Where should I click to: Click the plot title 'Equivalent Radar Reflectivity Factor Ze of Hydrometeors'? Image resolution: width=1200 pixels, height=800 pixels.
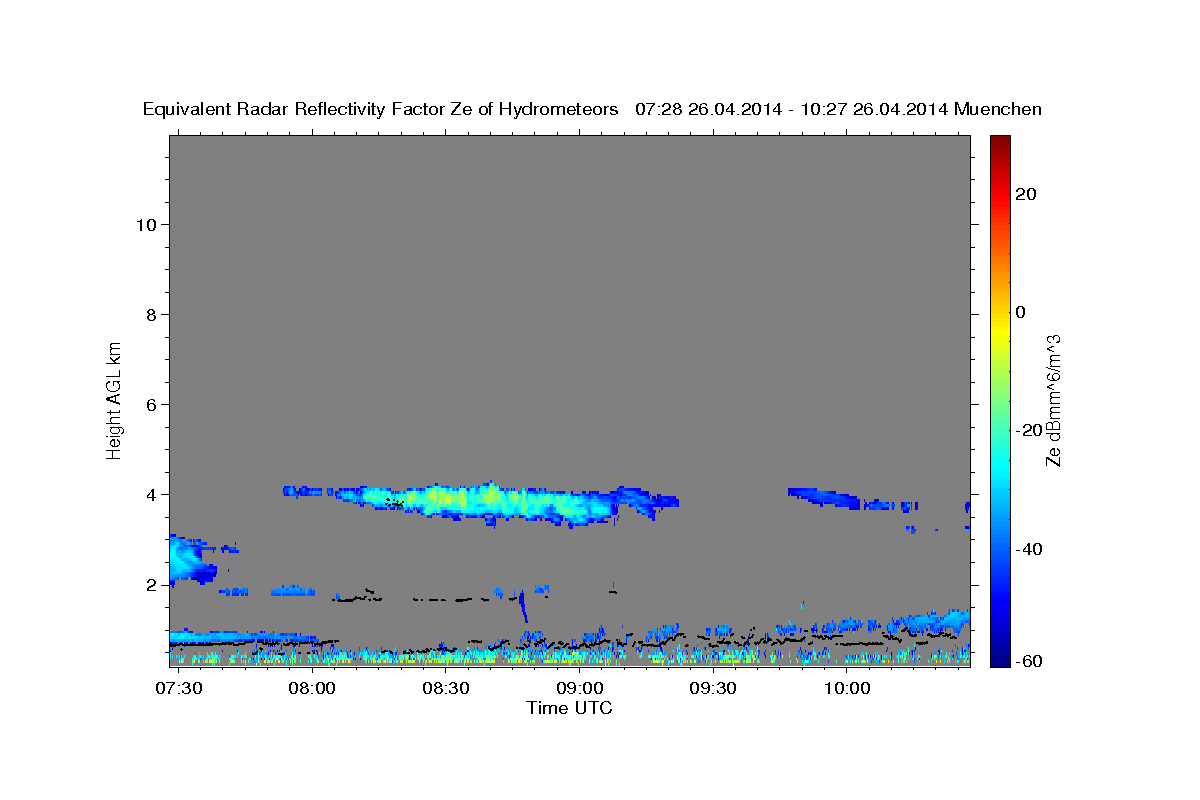pos(381,110)
